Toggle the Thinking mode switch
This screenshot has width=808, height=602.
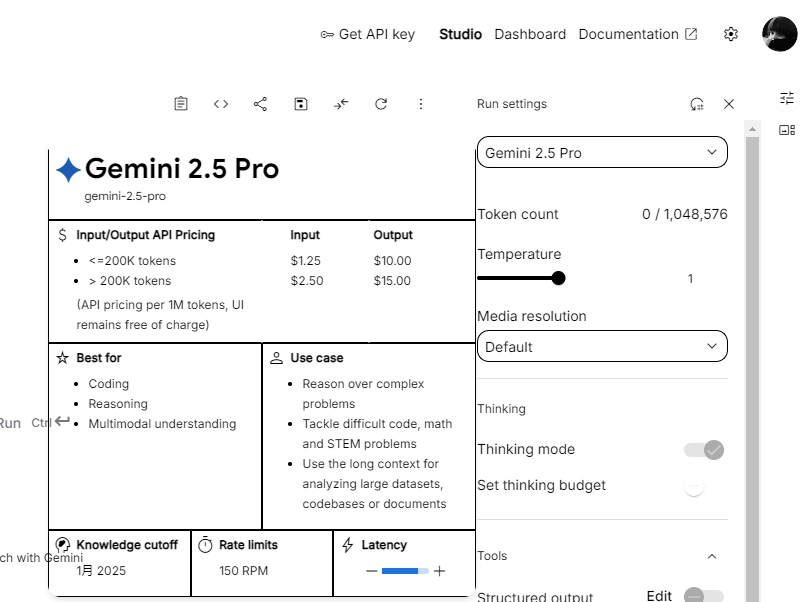pyautogui.click(x=704, y=449)
